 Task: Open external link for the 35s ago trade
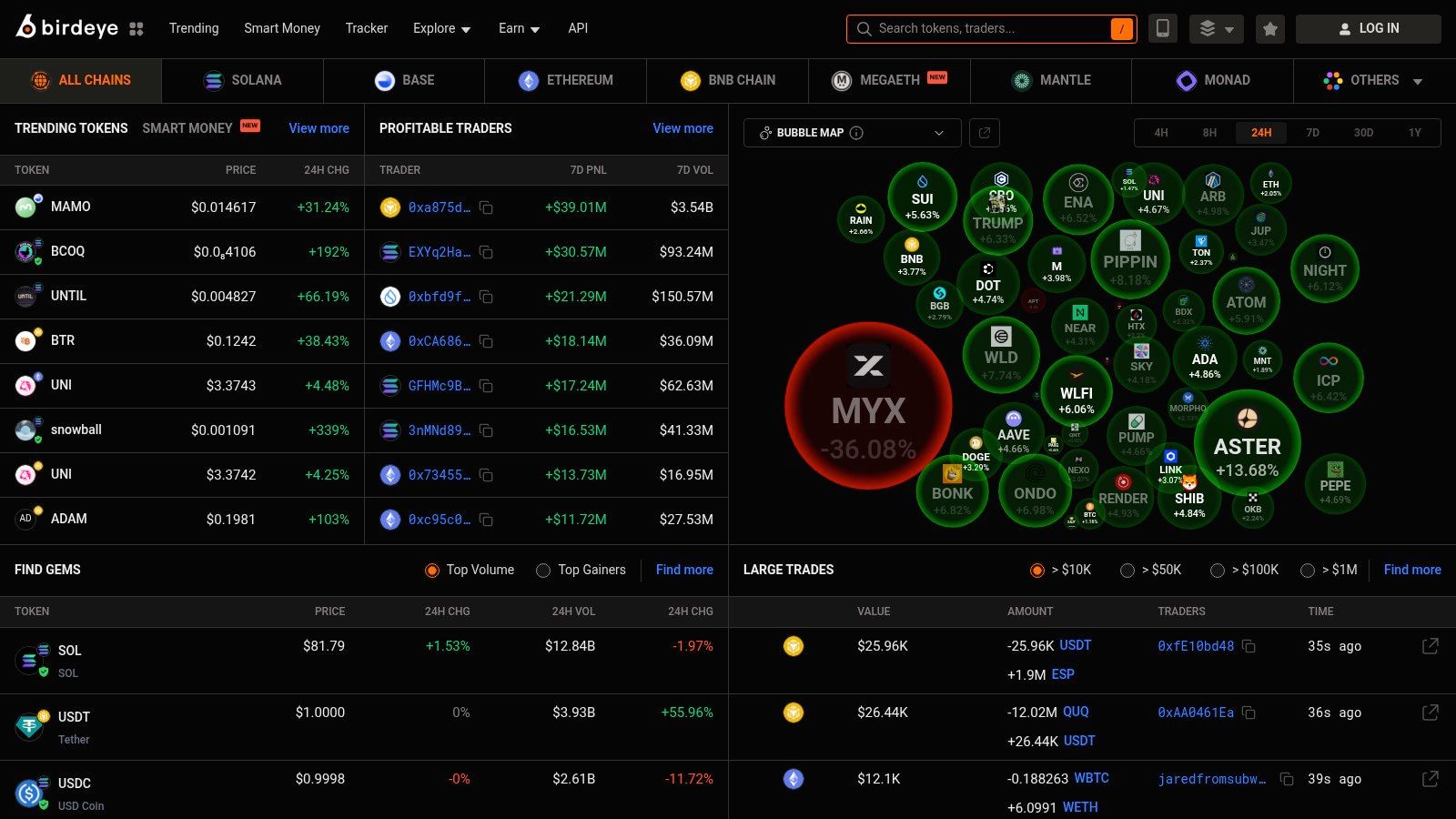tap(1431, 645)
